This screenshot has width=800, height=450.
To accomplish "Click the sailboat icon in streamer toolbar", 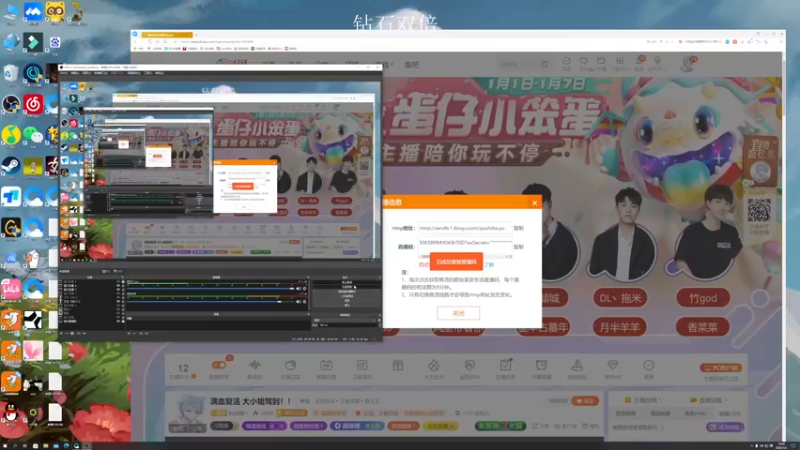I will [577, 365].
